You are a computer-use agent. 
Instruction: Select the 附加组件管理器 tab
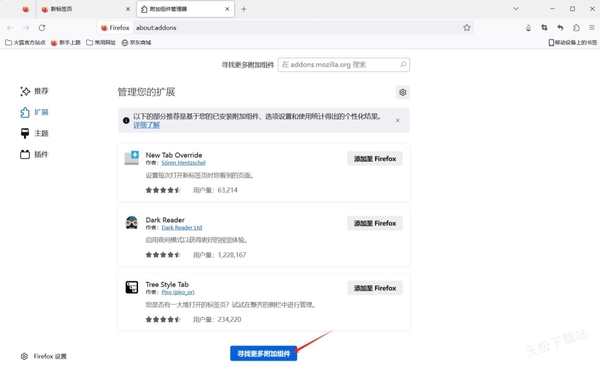point(186,9)
